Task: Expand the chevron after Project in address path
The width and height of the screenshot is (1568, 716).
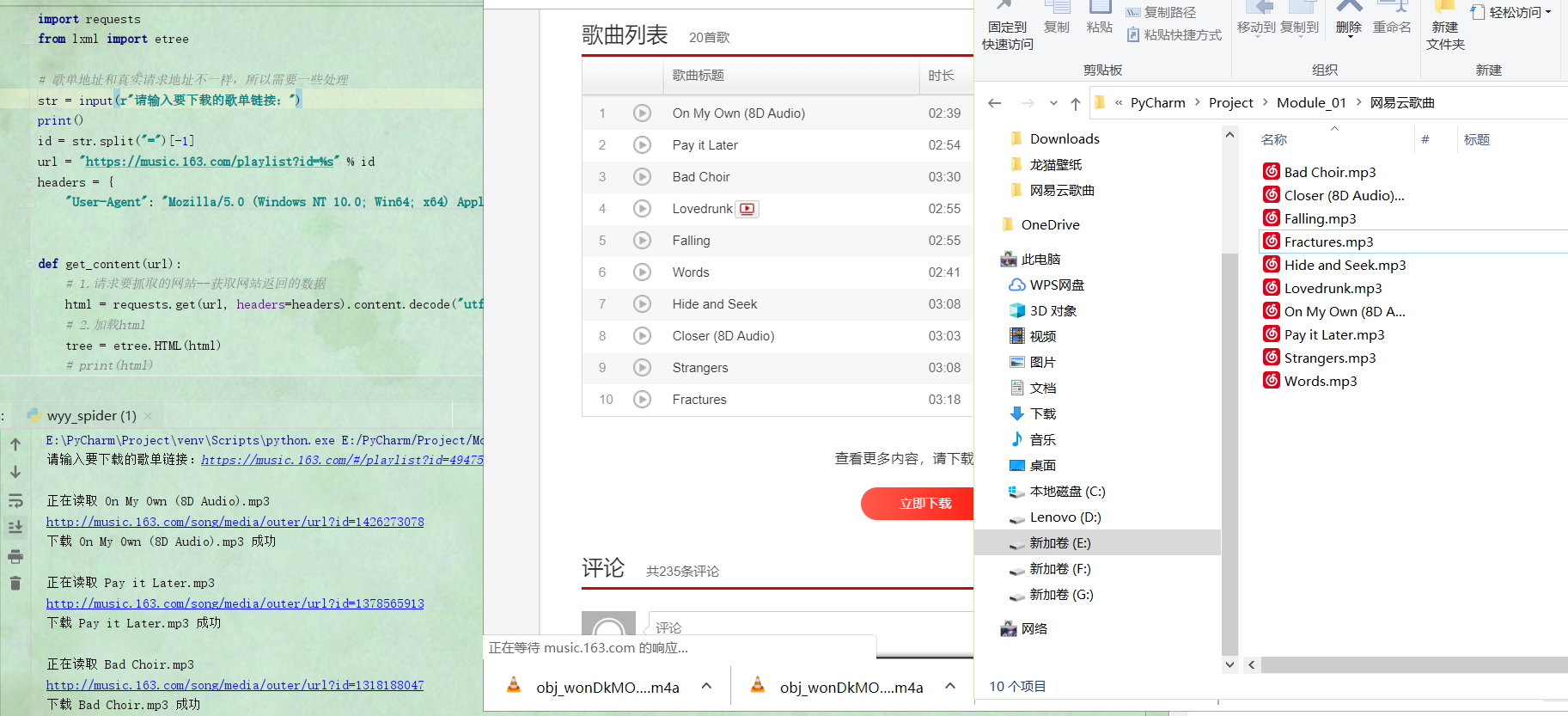Action: coord(1265,103)
